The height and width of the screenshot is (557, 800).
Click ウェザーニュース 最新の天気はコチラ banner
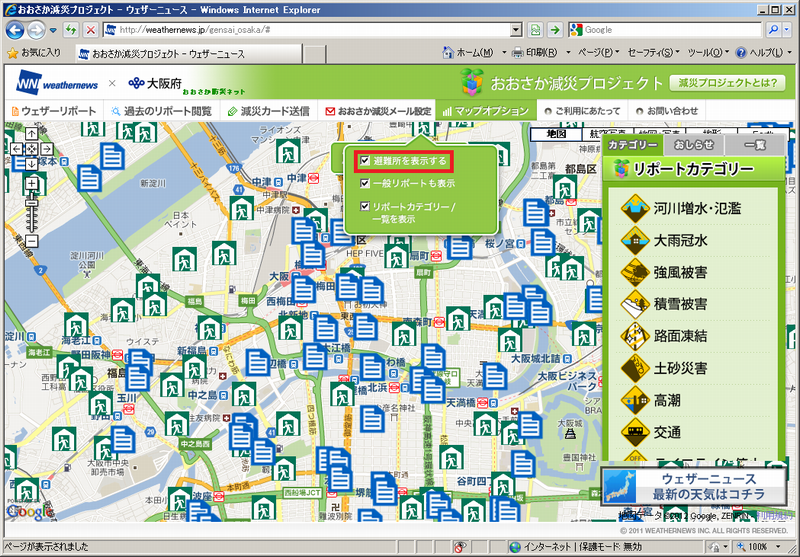point(694,487)
